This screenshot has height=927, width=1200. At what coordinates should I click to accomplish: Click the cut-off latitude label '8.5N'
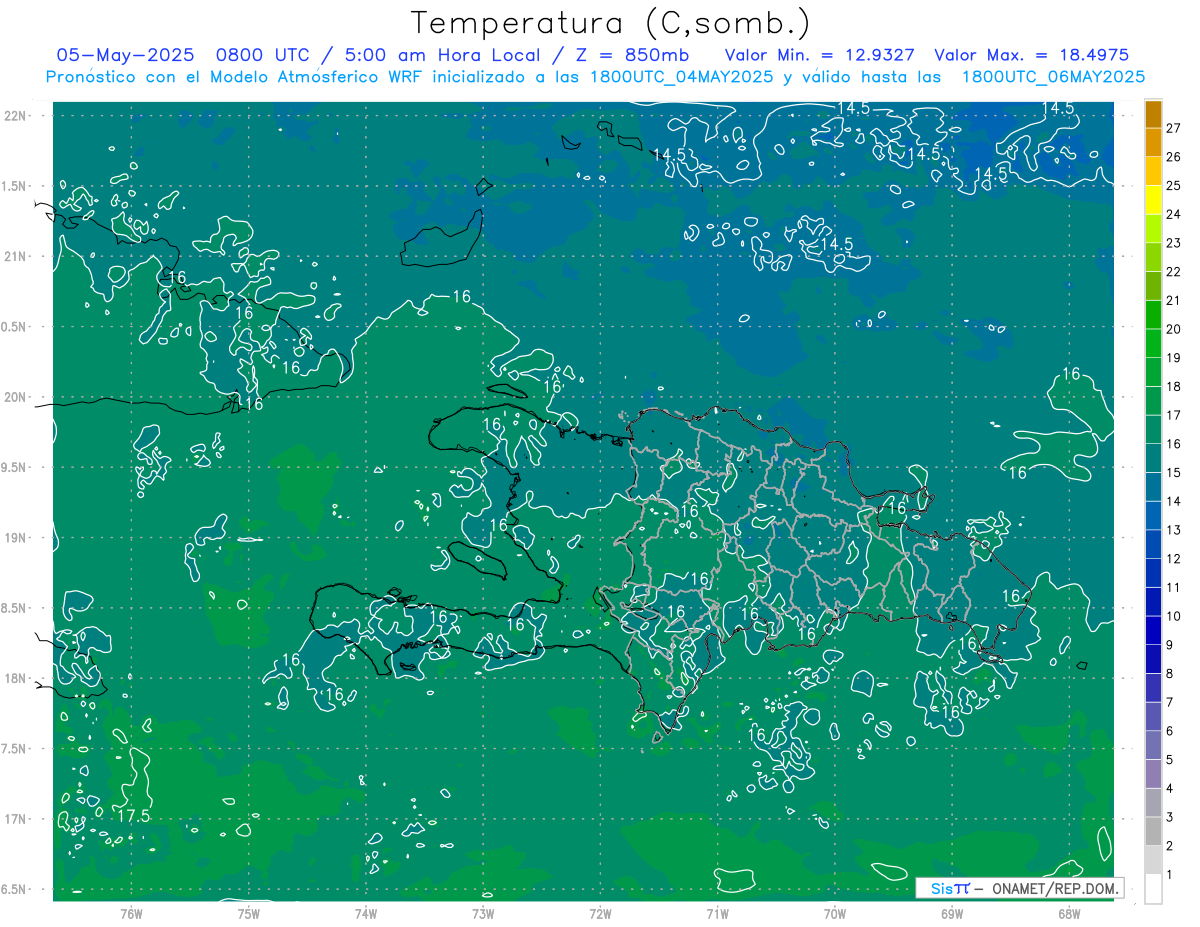coord(15,608)
